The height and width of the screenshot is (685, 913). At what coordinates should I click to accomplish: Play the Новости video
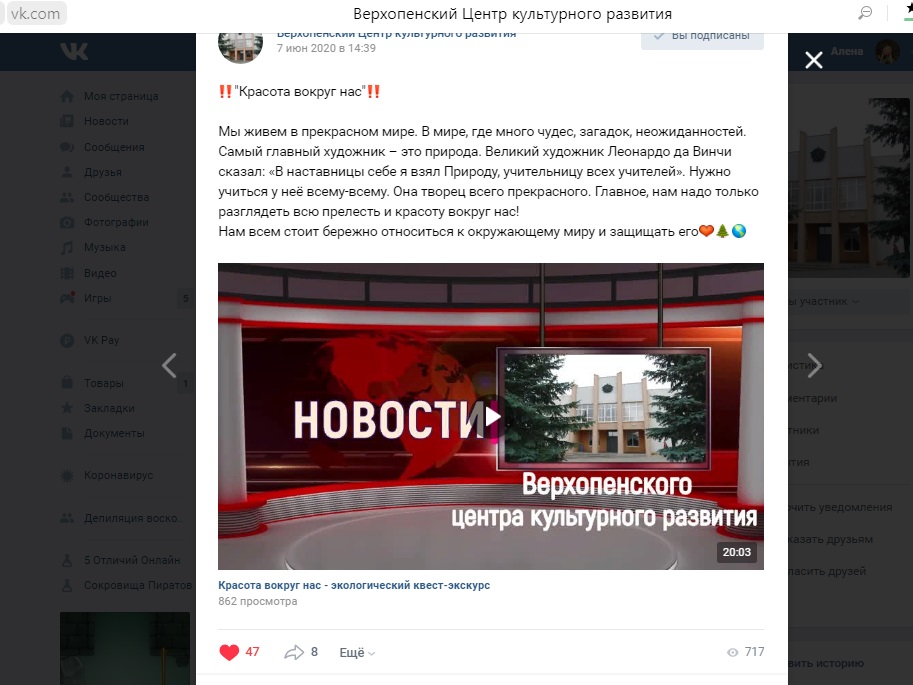point(493,416)
